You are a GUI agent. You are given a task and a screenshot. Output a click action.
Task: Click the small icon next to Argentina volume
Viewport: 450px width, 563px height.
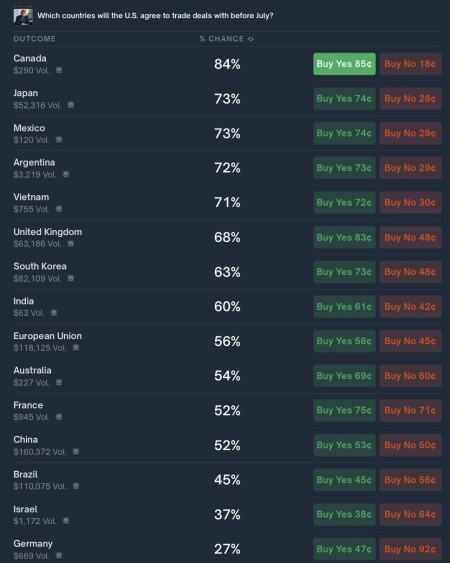pos(66,174)
